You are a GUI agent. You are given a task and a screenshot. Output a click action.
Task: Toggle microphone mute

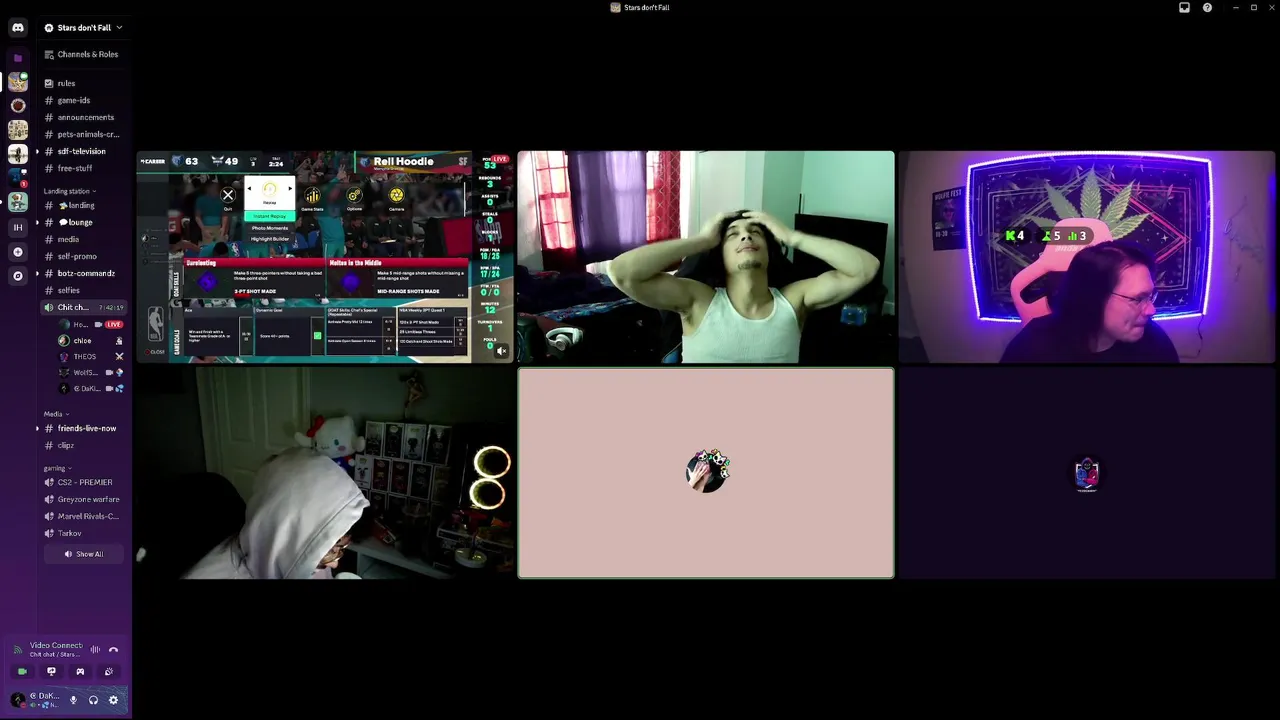(x=73, y=700)
